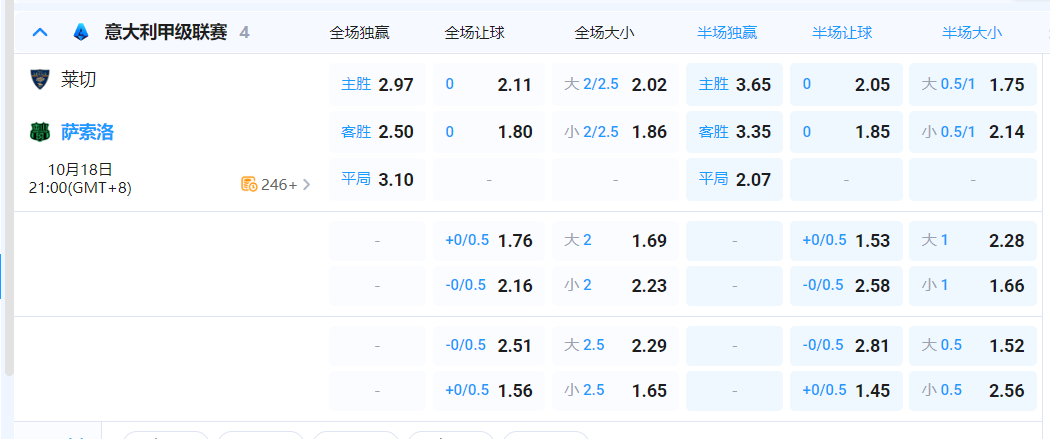
Task: Pick 平局 3.10 full-time draw odds
Action: (x=377, y=180)
